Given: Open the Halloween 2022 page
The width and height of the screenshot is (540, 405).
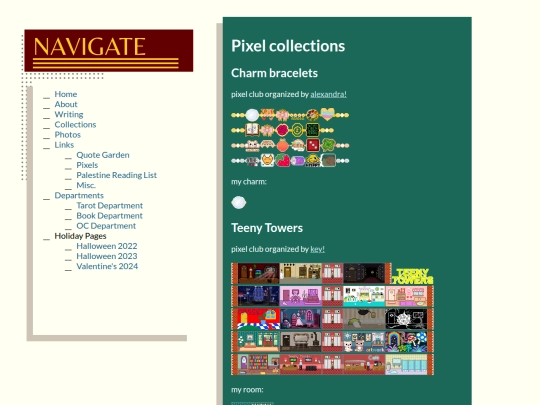Looking at the screenshot, I should coord(107,246).
